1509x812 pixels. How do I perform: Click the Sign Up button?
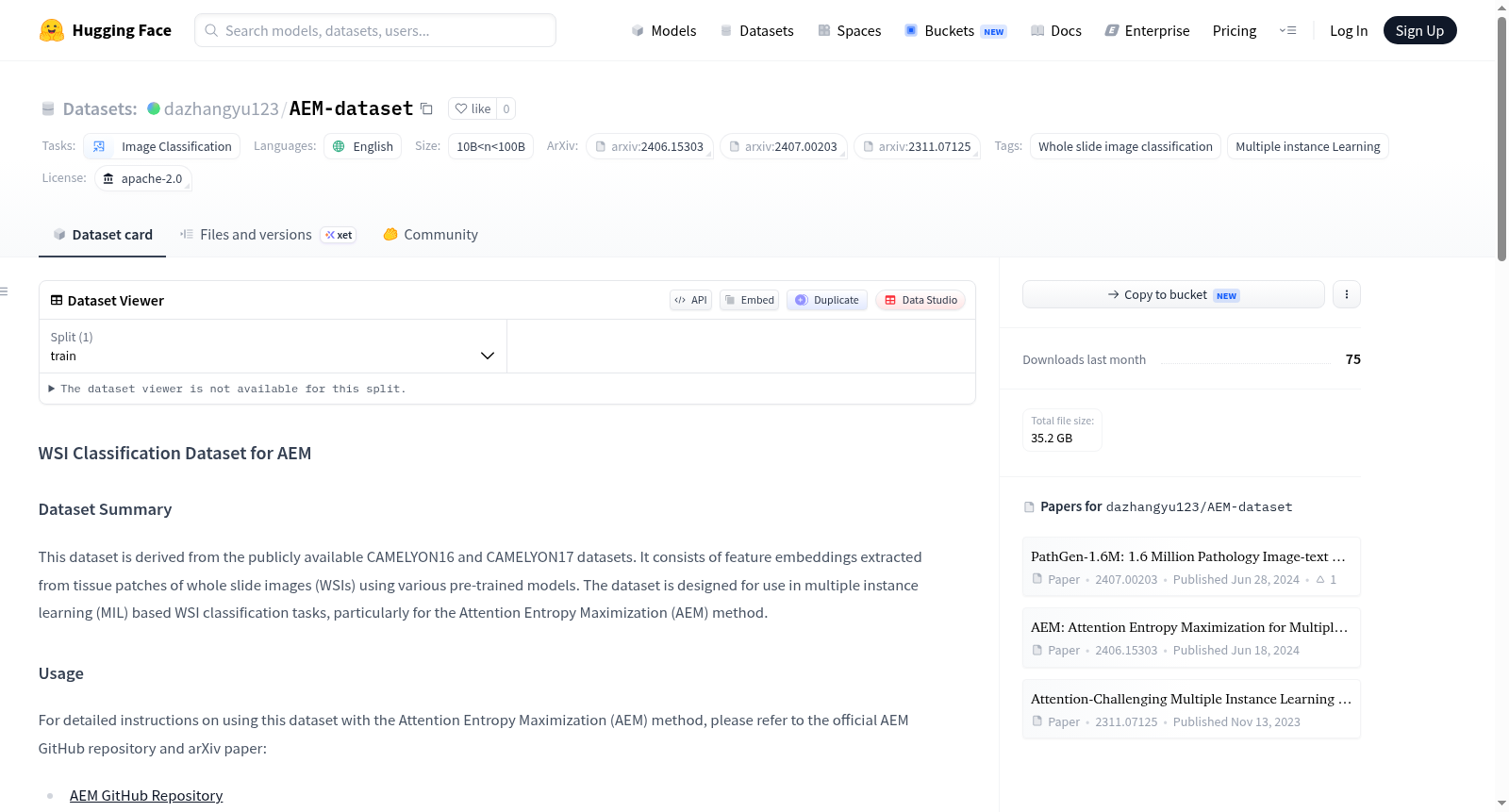click(1419, 30)
